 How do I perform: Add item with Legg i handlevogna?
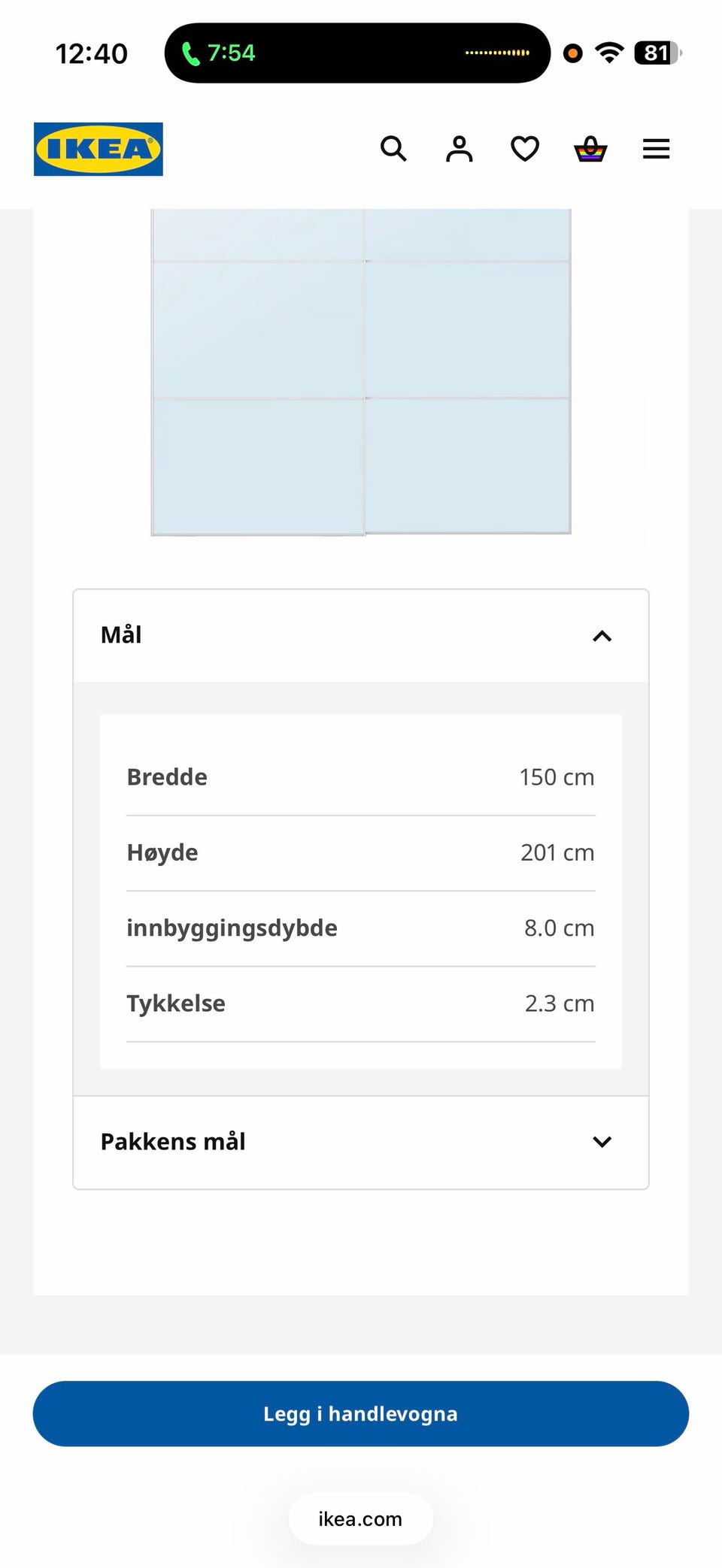point(361,1414)
